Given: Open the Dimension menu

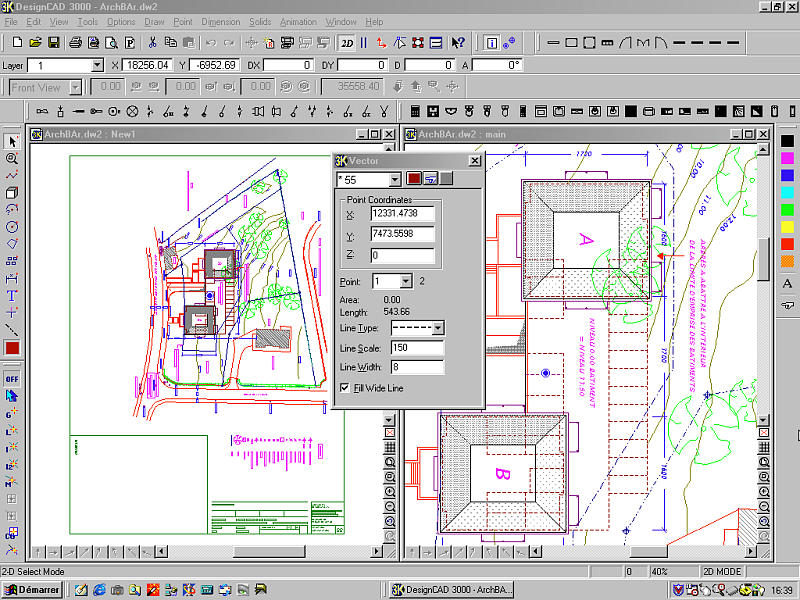Looking at the screenshot, I should pyautogui.click(x=220, y=21).
